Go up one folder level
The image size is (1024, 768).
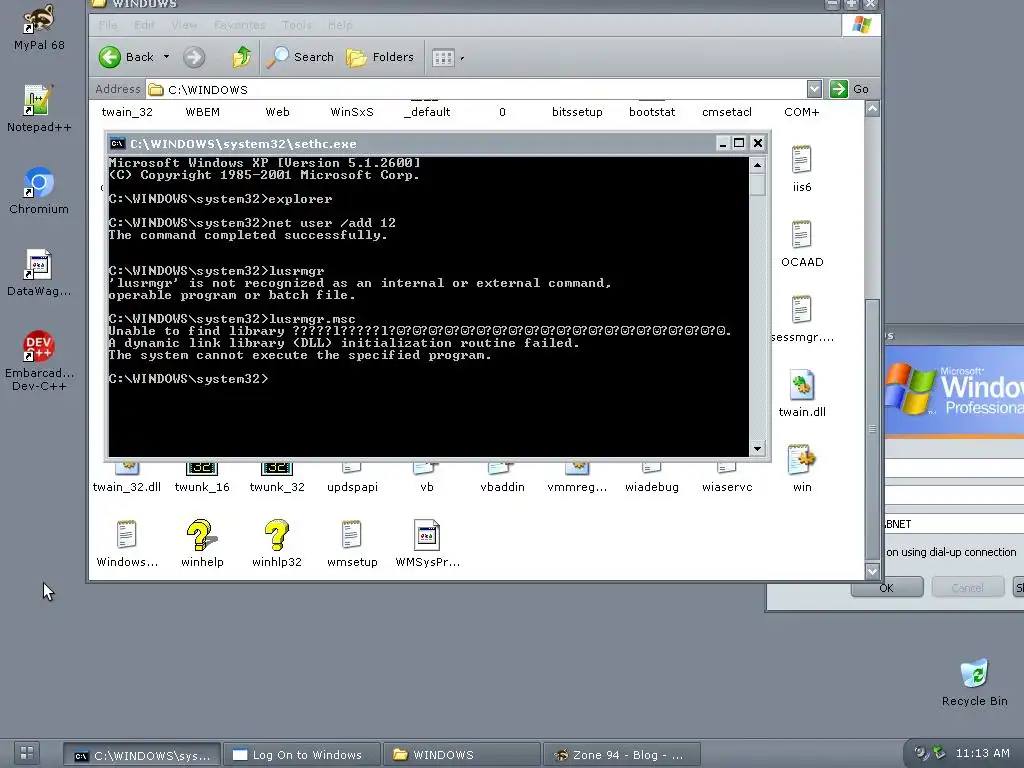(242, 57)
